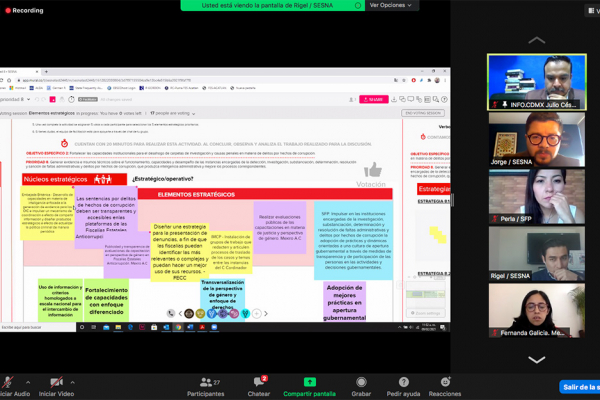The image size is (600, 400).
Task: Open audio options arrow next to microphone
Action: tap(28, 382)
